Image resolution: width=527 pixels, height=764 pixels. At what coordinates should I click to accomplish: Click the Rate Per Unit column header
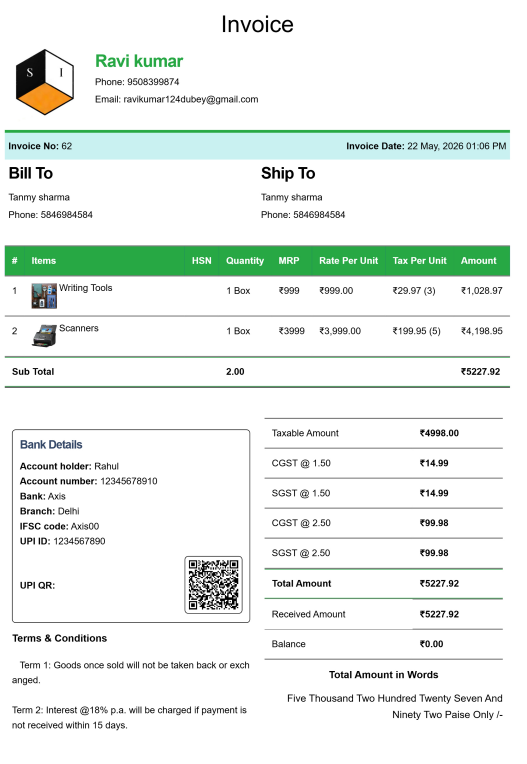348,261
